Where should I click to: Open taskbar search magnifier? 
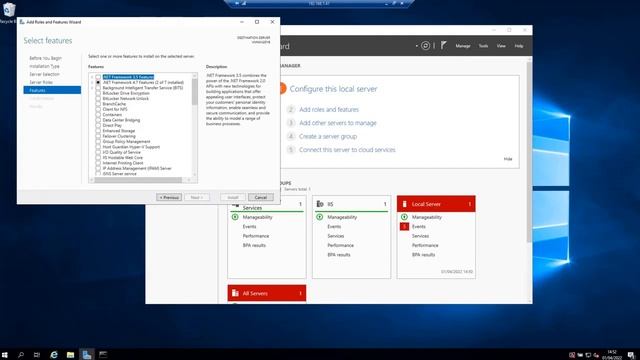[21, 355]
